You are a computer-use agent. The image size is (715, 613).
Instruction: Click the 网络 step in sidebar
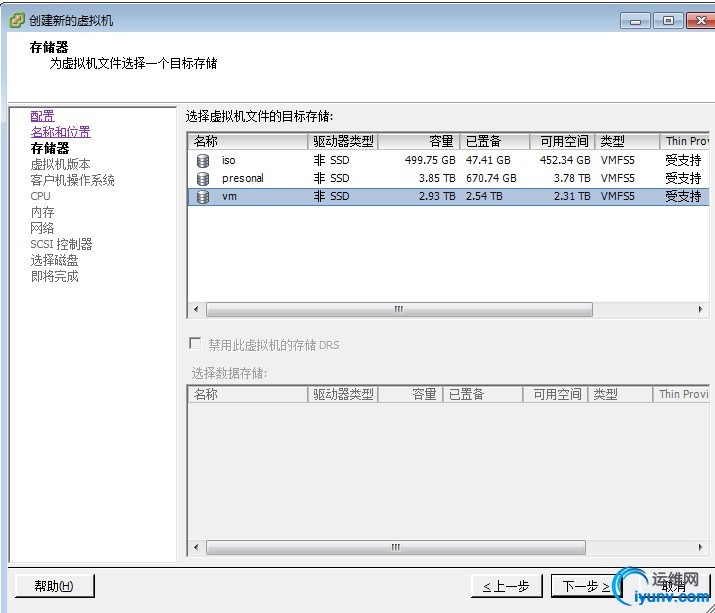coord(42,228)
